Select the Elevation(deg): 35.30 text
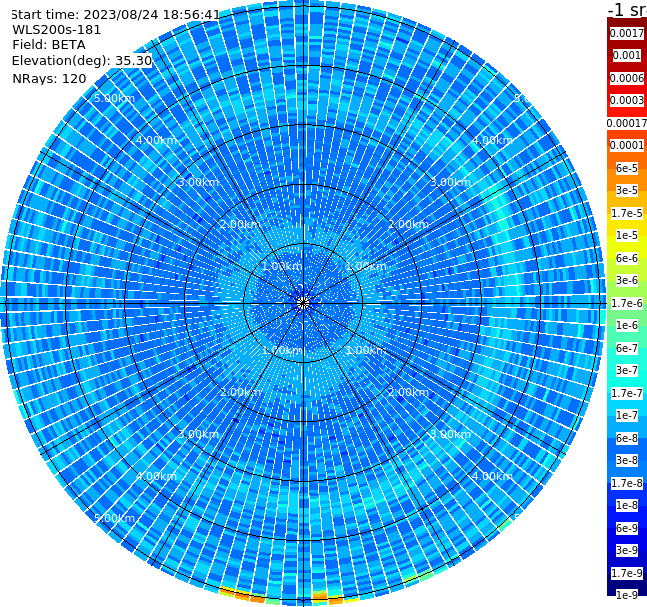This screenshot has height=607, width=647. point(82,61)
